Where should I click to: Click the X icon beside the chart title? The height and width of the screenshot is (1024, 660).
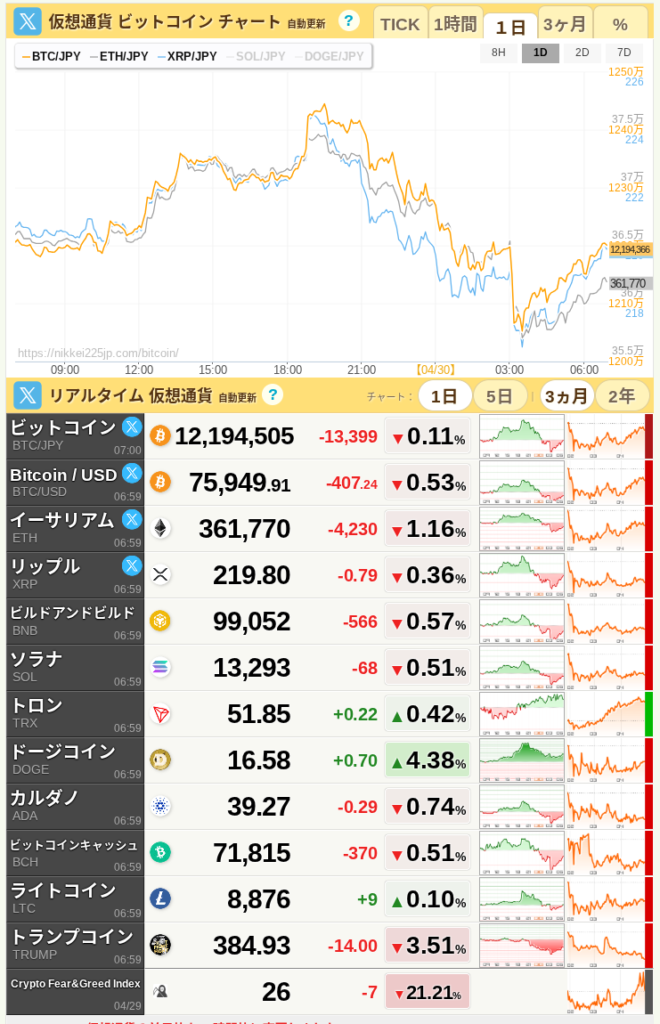click(x=28, y=21)
